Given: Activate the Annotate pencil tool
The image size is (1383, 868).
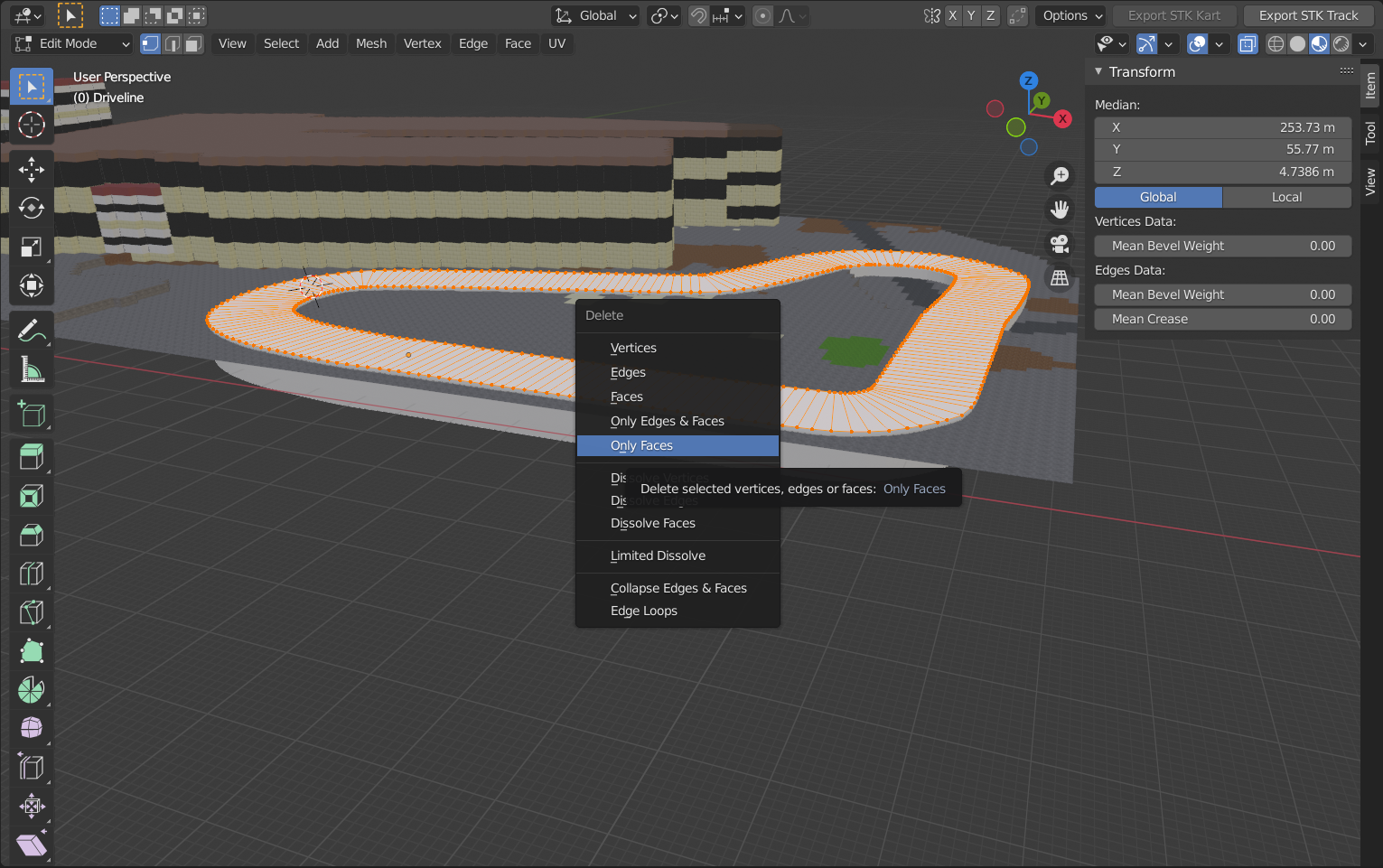Looking at the screenshot, I should pyautogui.click(x=32, y=331).
